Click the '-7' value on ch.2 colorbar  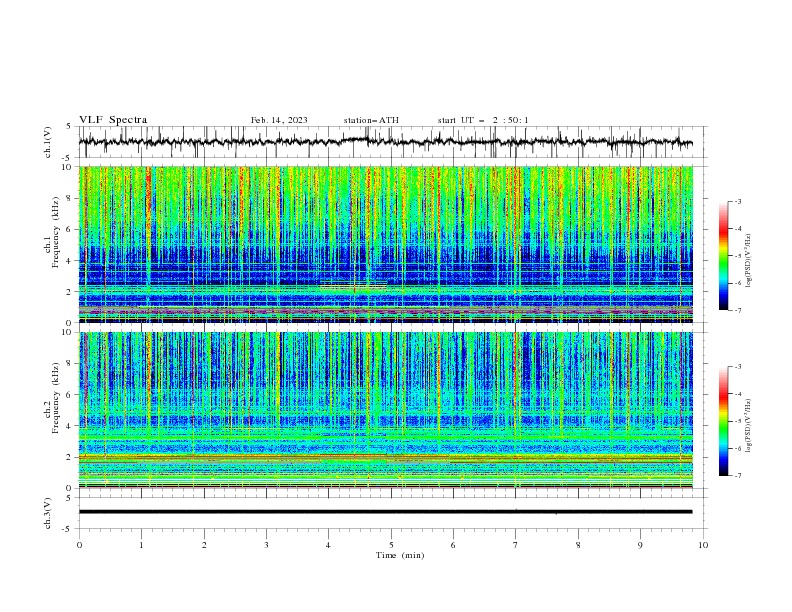(737, 476)
